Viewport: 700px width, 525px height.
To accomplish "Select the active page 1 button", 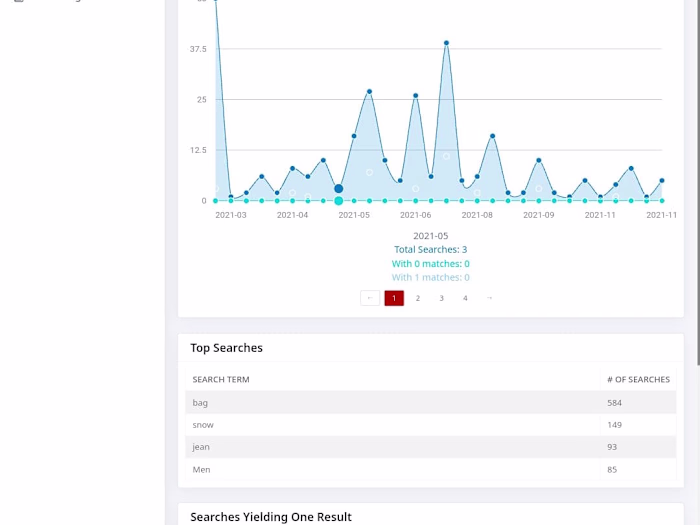I will [x=394, y=298].
